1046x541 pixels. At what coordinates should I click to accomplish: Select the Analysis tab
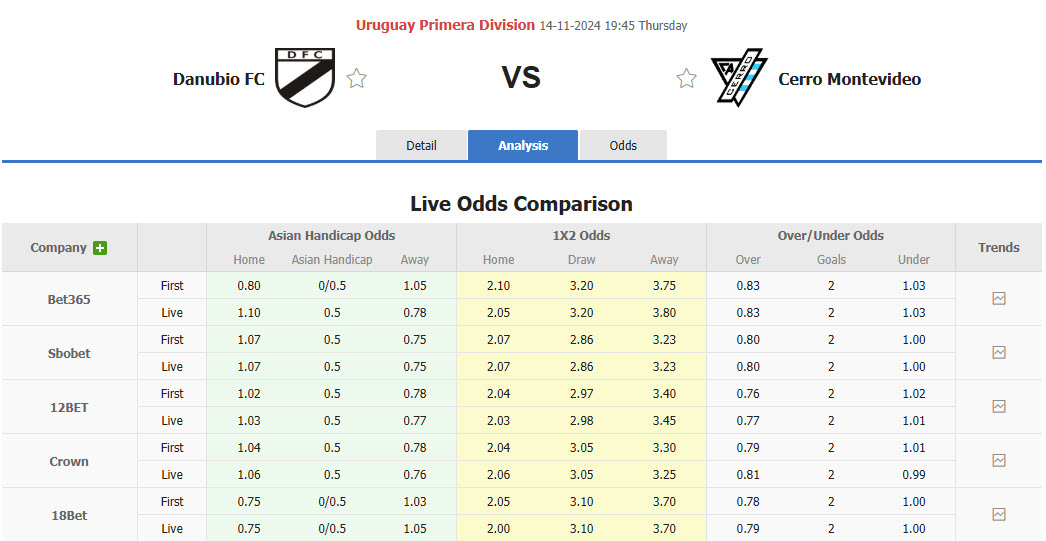tap(523, 145)
